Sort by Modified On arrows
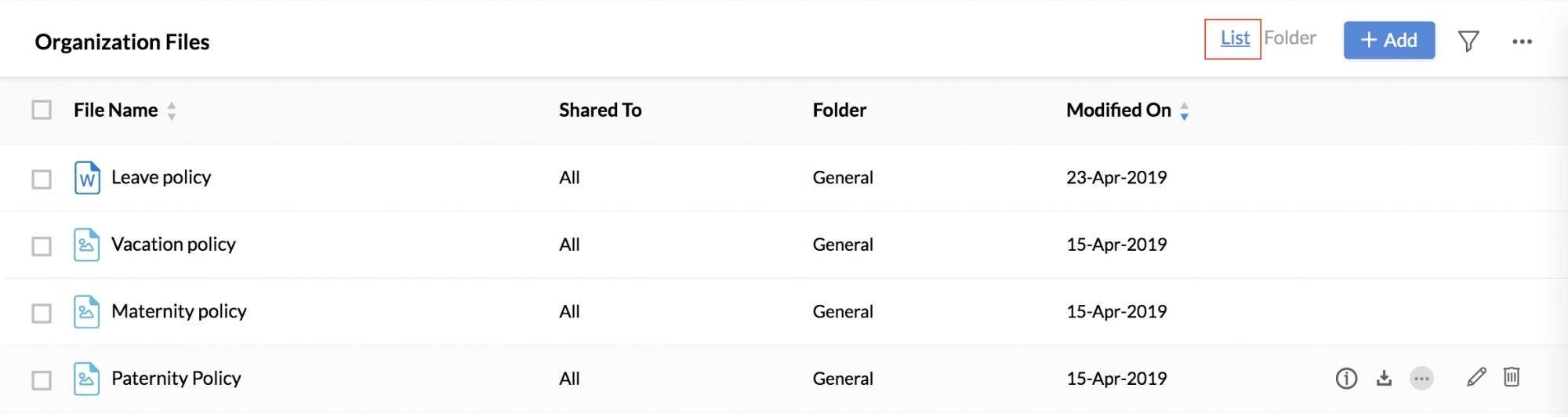The width and height of the screenshot is (1568, 417). click(x=1184, y=111)
